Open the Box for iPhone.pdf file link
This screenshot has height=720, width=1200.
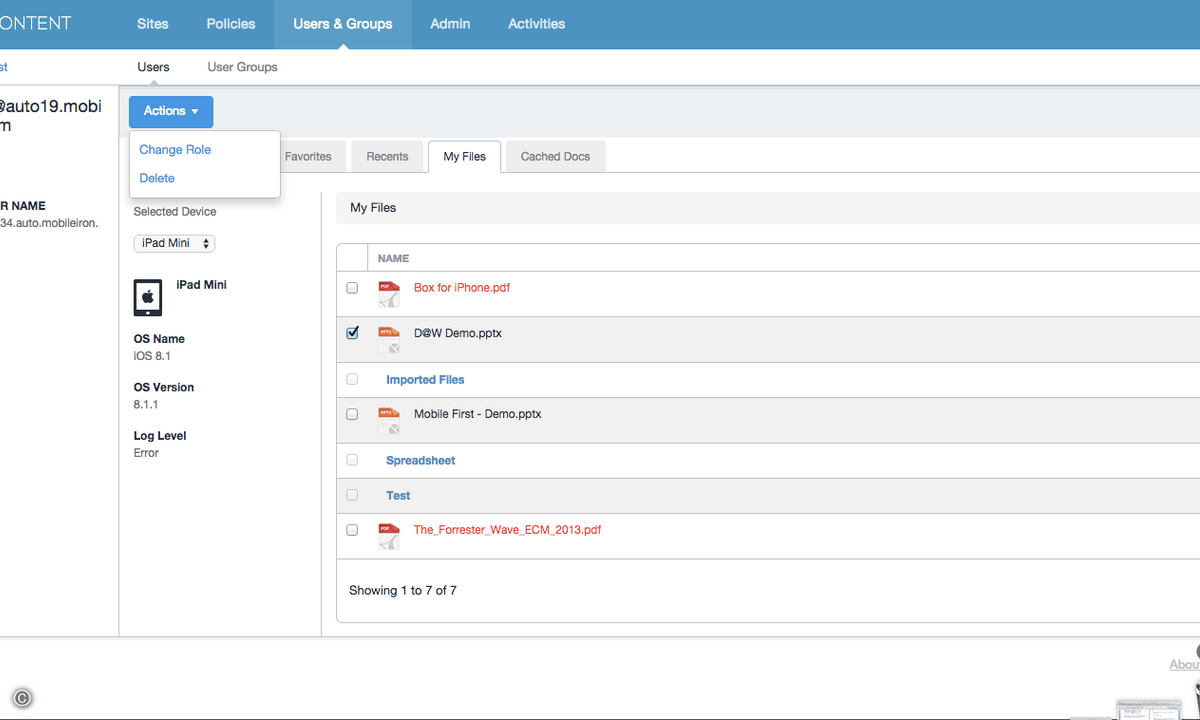462,287
